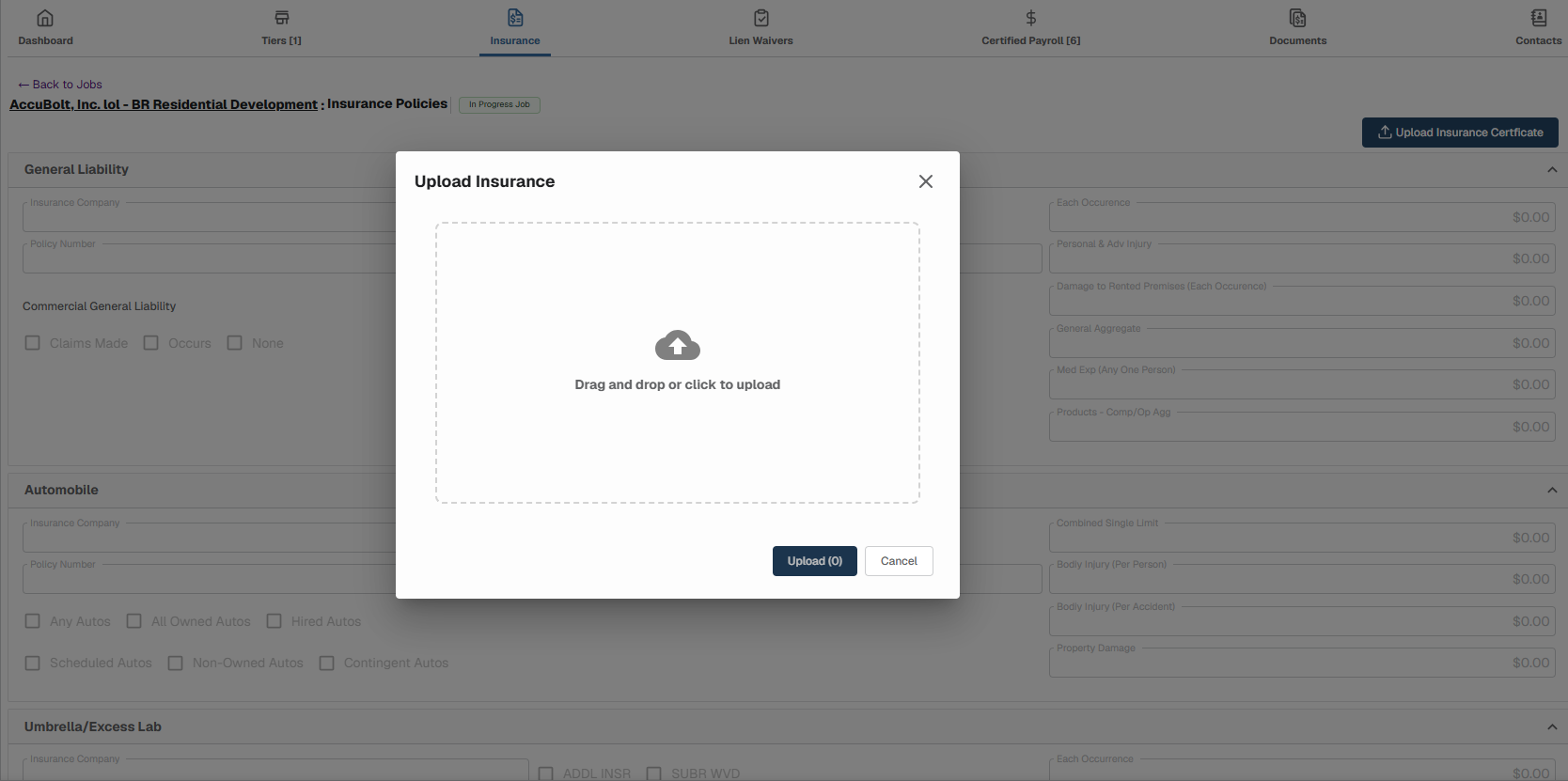
Task: Enable Scheduled Autos checkbox
Action: tap(33, 664)
